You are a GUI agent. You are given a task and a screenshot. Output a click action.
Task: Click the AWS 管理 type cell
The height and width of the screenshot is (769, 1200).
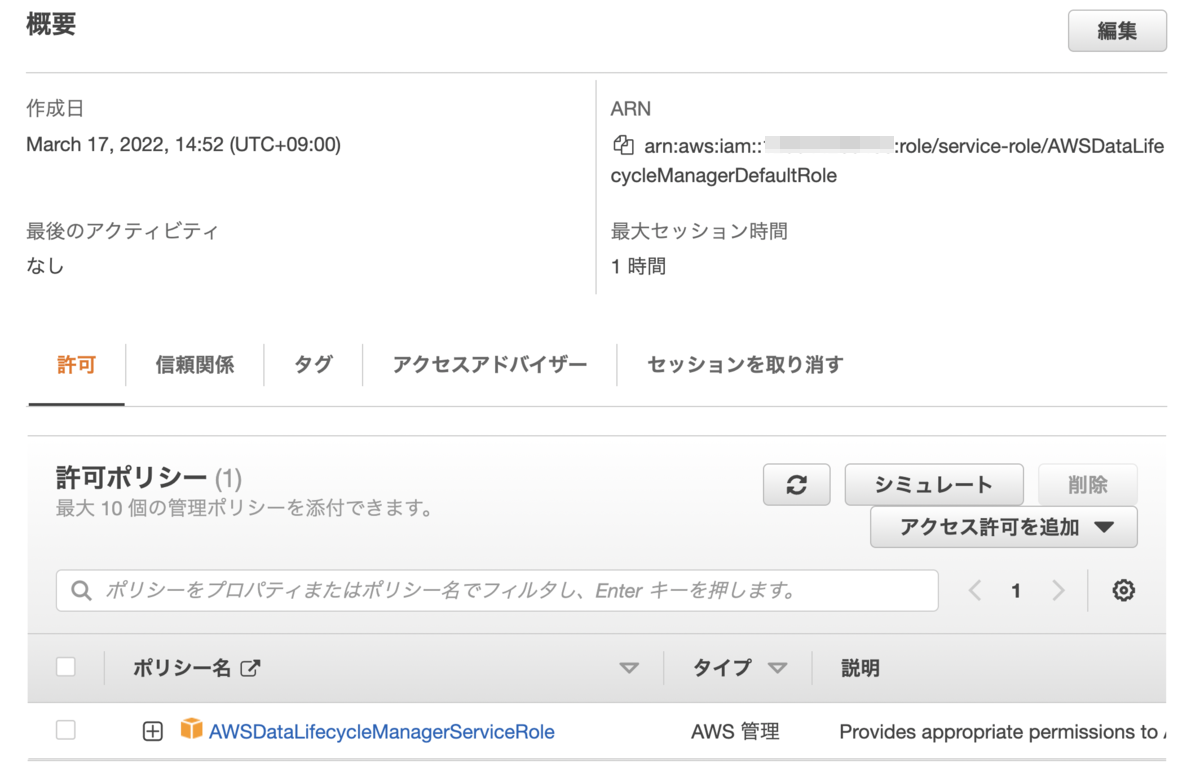[735, 732]
